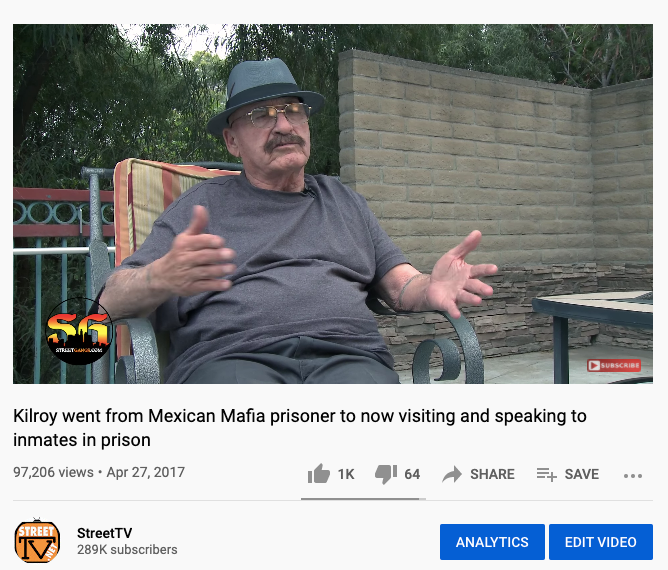Click the SAVE label
The image size is (668, 570).
[582, 474]
